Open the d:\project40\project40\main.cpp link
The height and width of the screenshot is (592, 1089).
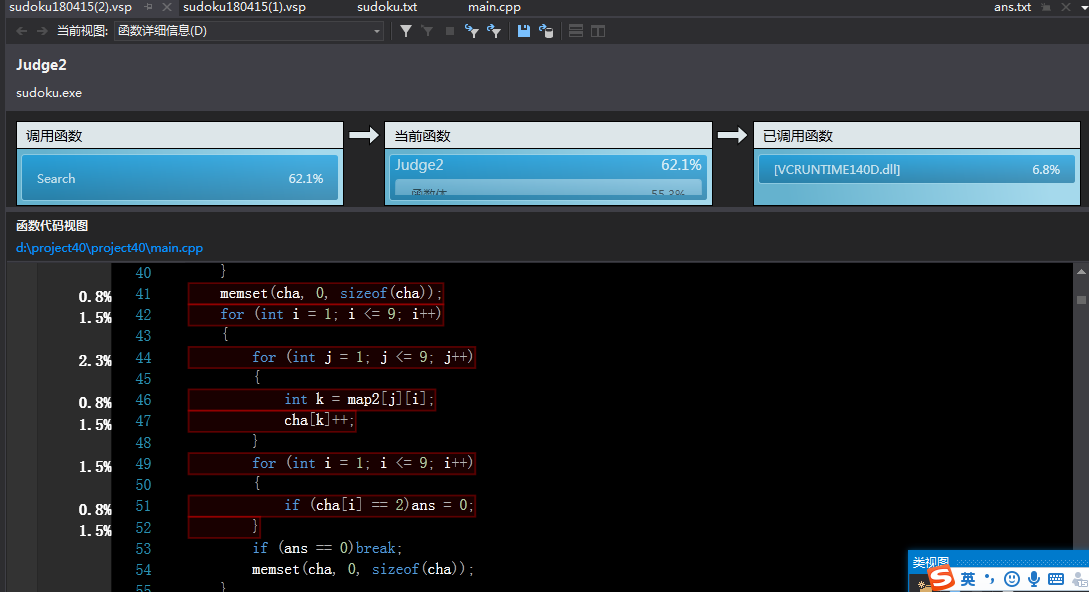coord(109,248)
